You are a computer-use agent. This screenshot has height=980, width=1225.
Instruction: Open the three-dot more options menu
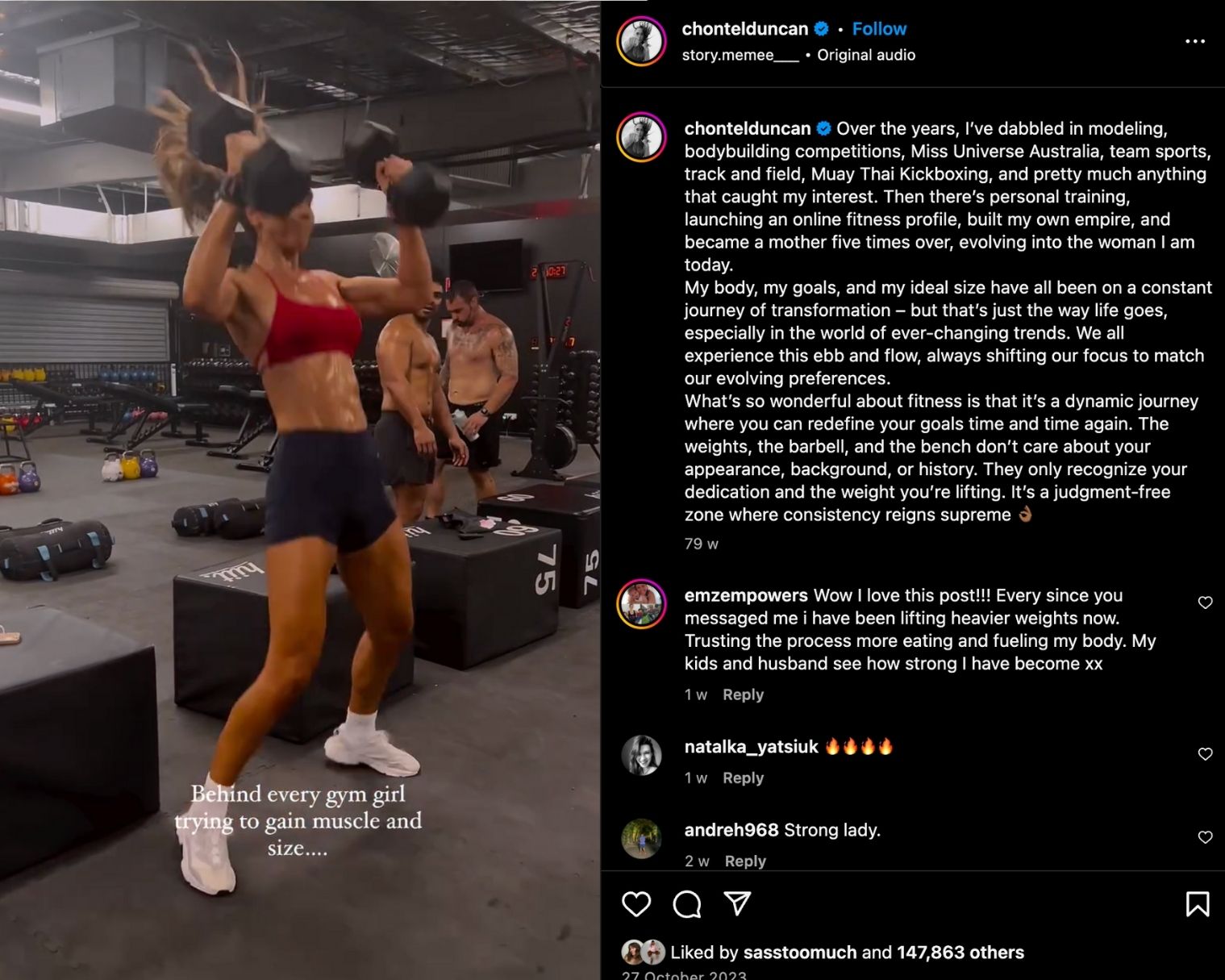tap(1195, 41)
